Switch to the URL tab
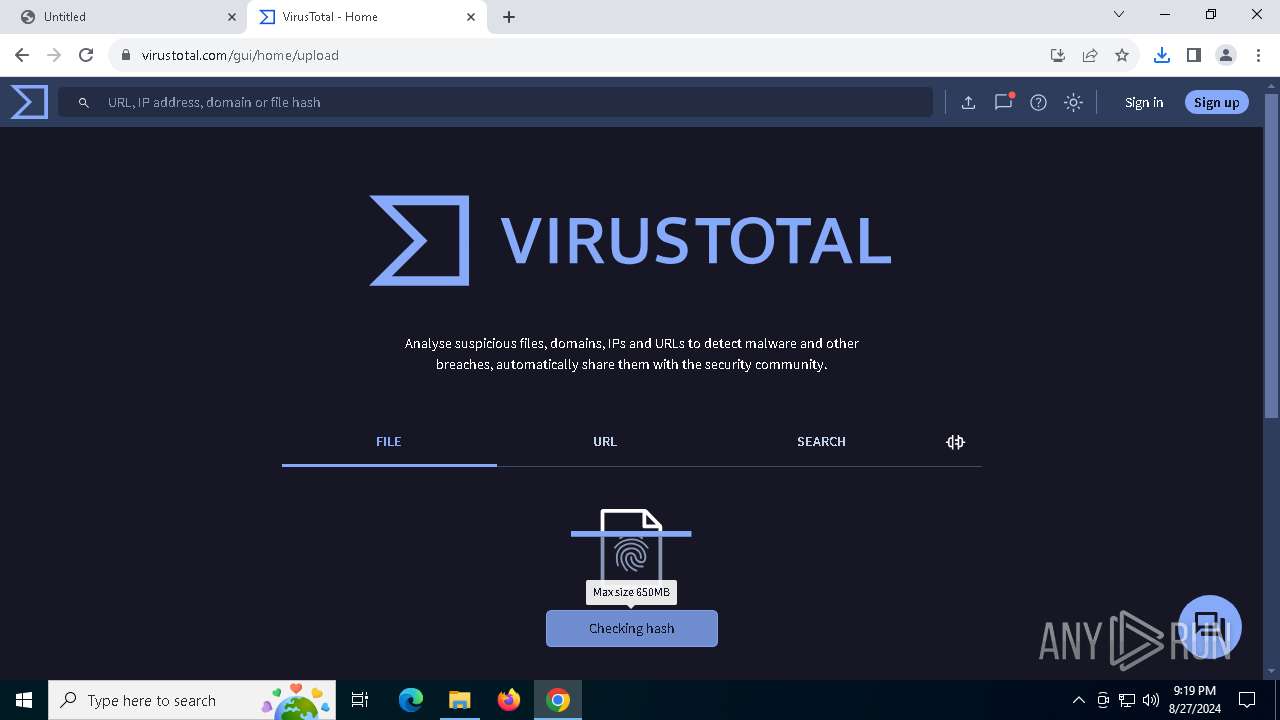The image size is (1280, 720). tap(605, 441)
